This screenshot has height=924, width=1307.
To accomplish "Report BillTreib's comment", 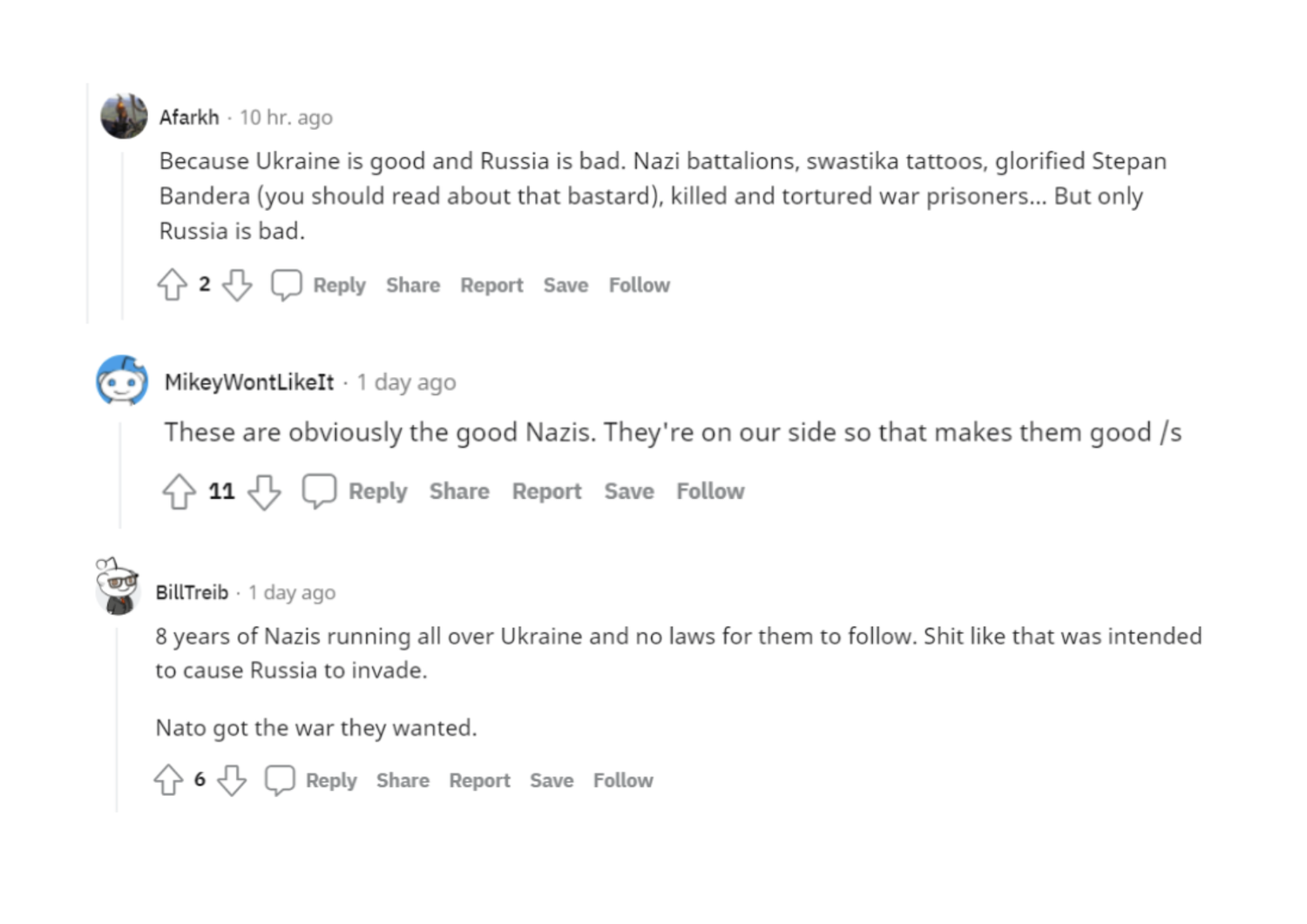I will point(479,780).
